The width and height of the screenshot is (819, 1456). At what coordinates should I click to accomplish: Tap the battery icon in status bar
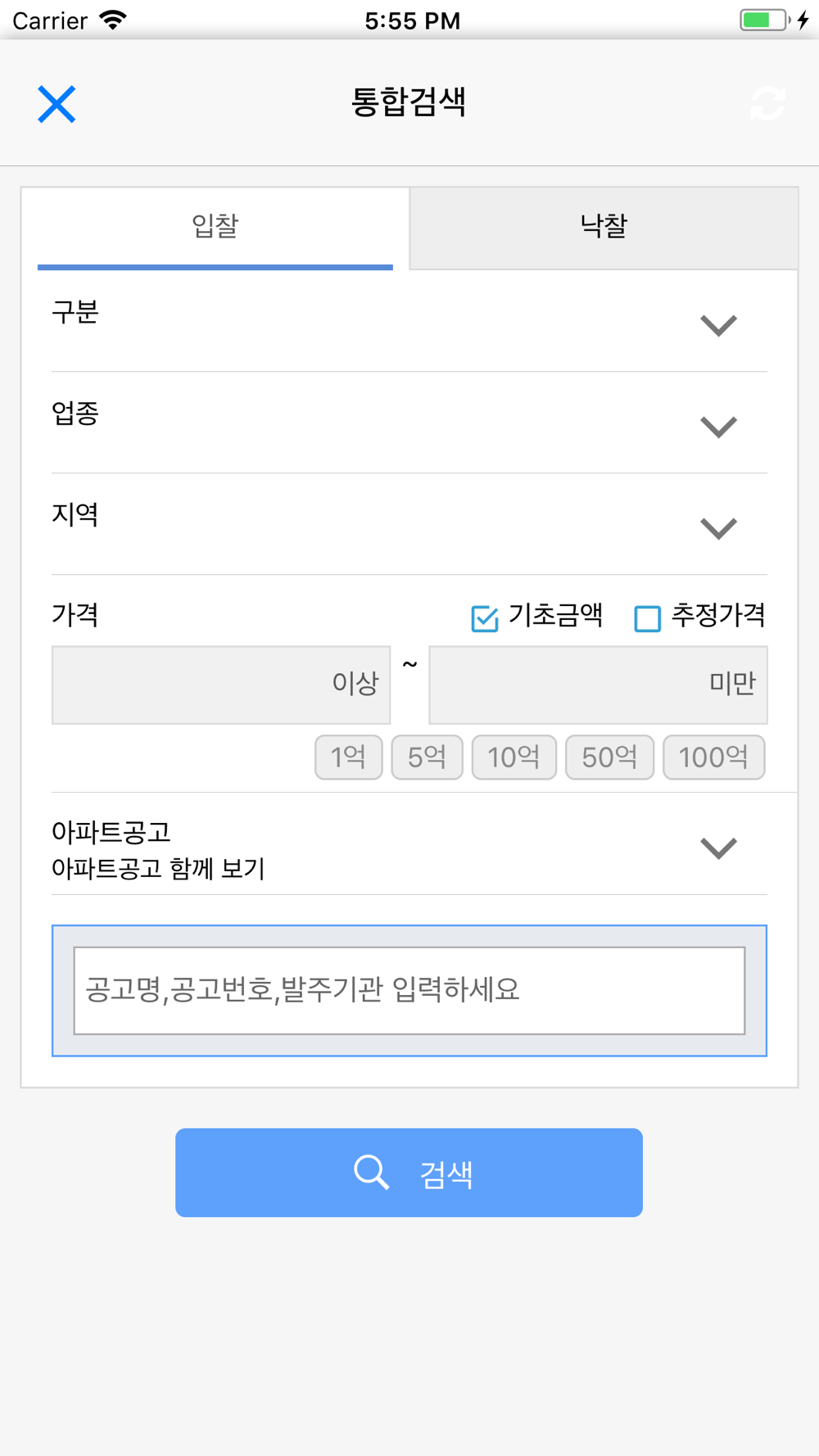[766, 20]
